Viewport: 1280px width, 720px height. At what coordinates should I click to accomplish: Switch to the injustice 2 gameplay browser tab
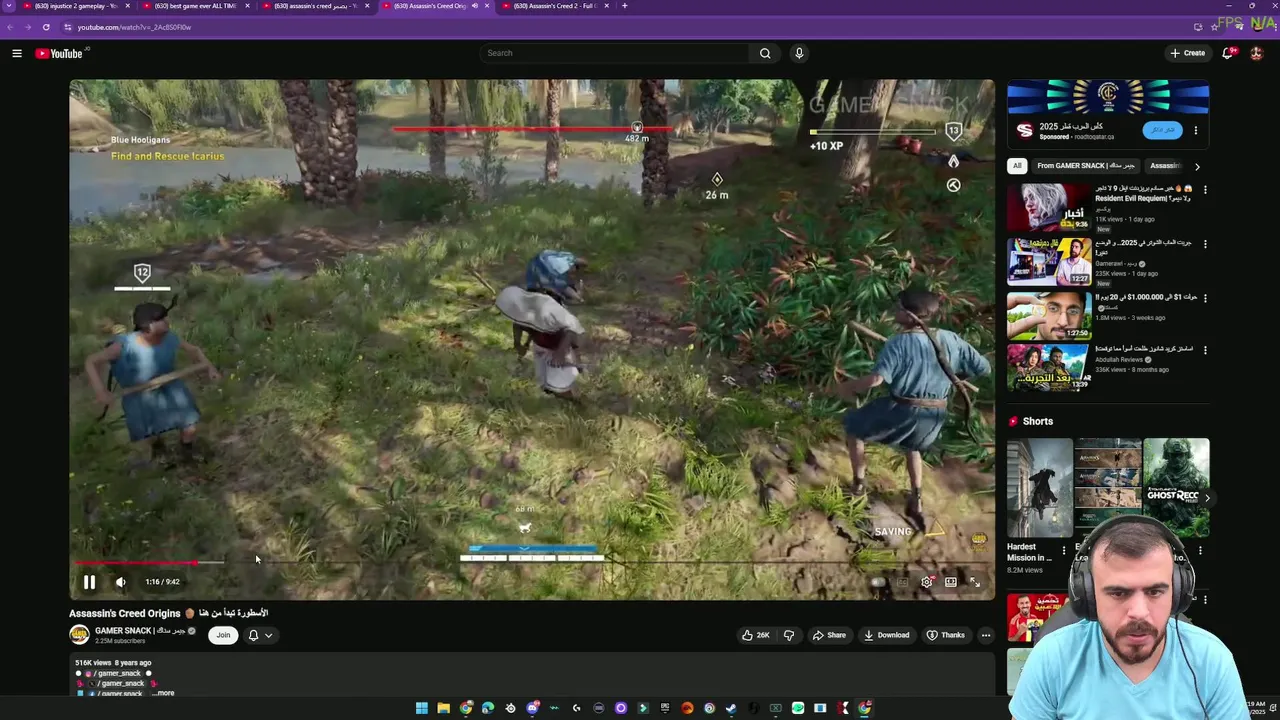point(74,6)
